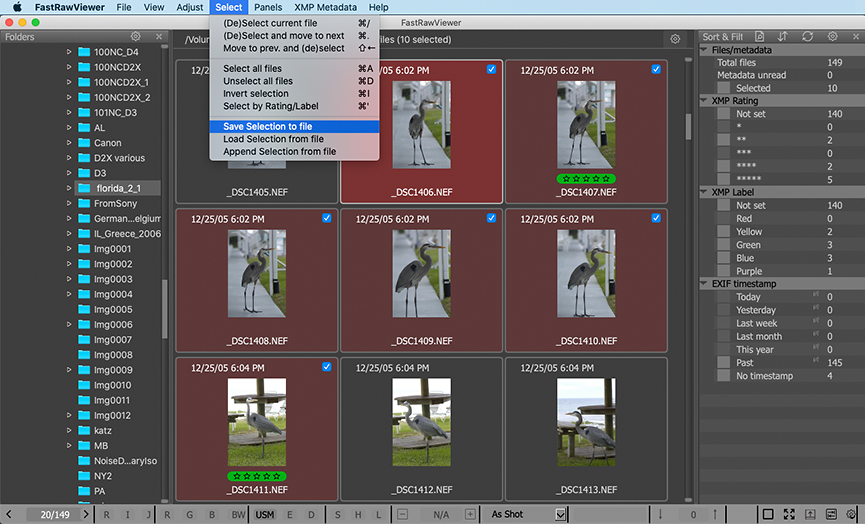Choose Save Selection to file menu entry
The width and height of the screenshot is (865, 524).
click(x=268, y=126)
